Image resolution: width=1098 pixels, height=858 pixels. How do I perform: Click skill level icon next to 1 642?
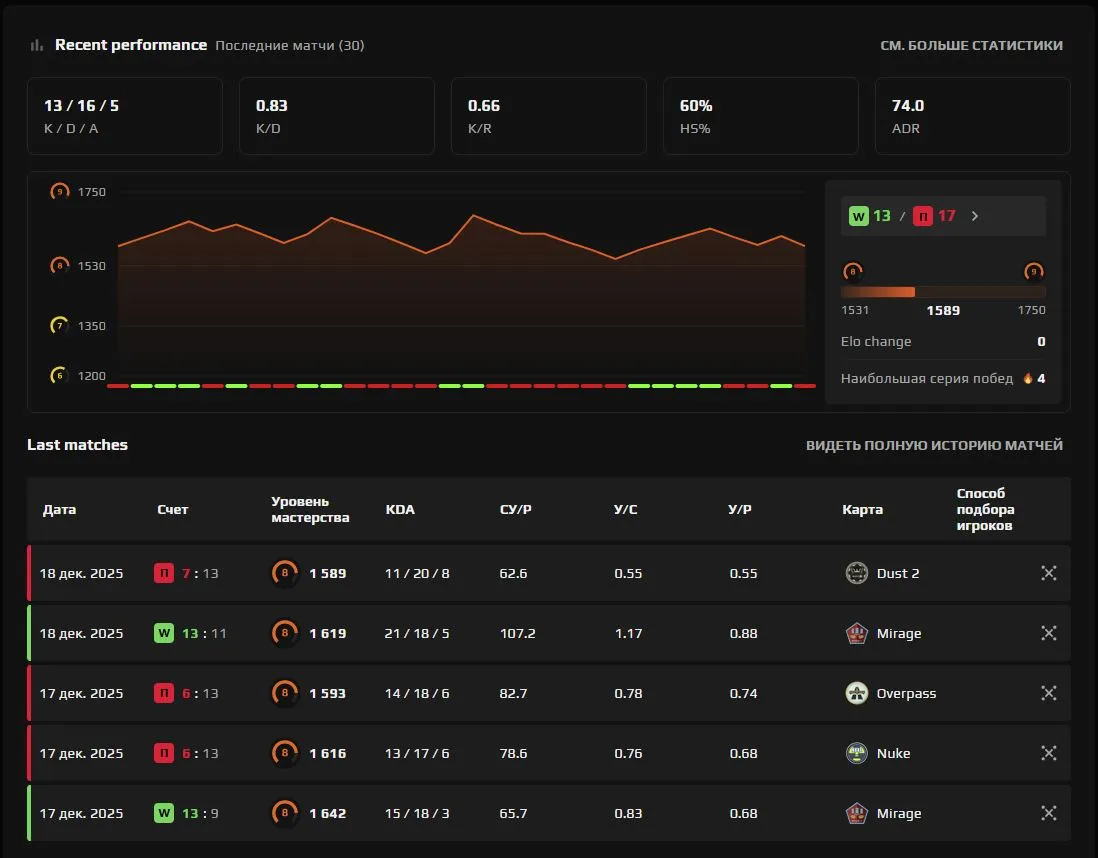pyautogui.click(x=284, y=813)
